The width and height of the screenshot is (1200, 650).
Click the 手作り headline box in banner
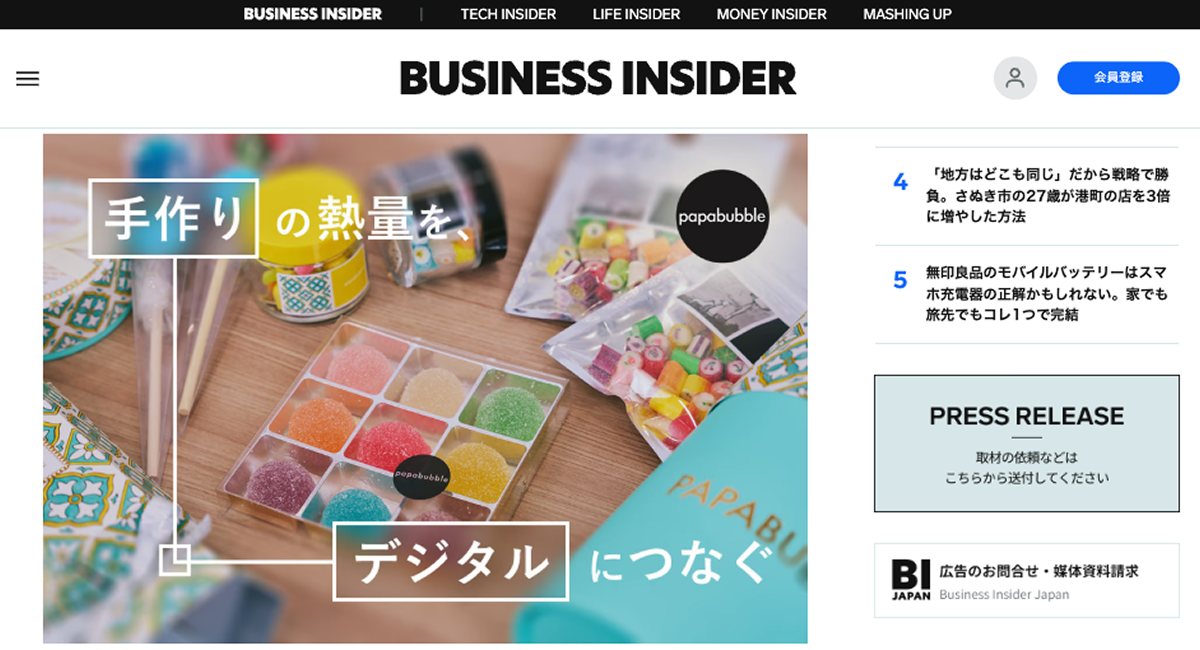click(174, 218)
